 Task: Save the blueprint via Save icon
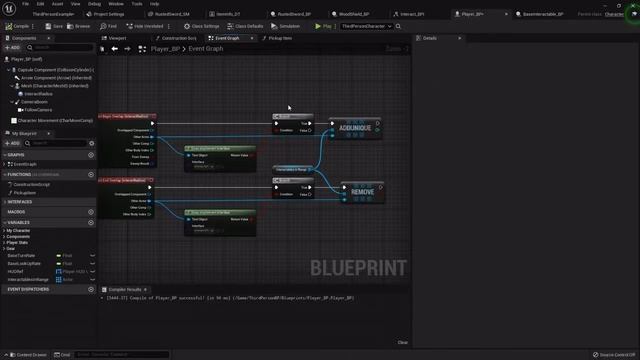[48, 26]
